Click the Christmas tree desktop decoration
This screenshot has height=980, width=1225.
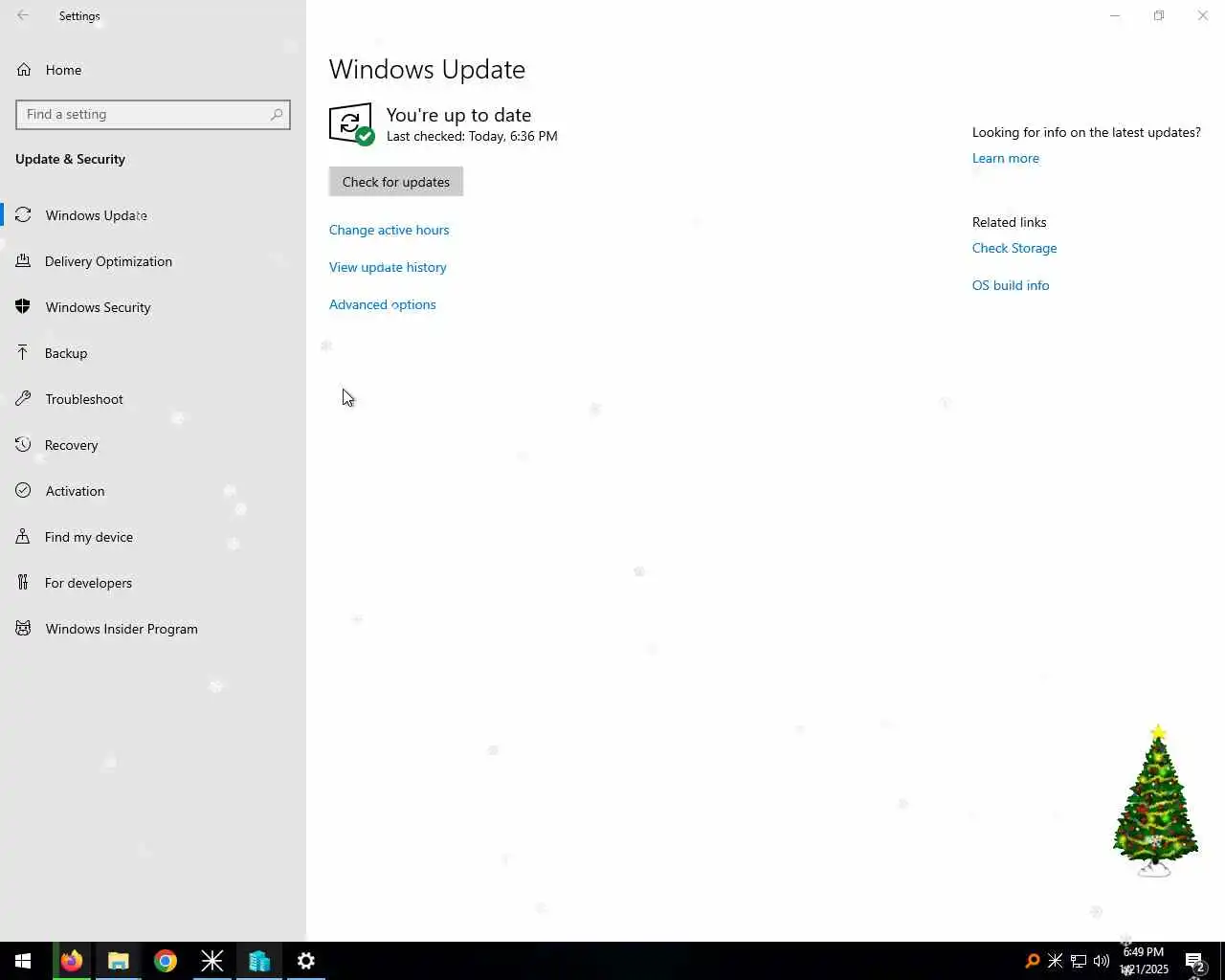[1156, 801]
